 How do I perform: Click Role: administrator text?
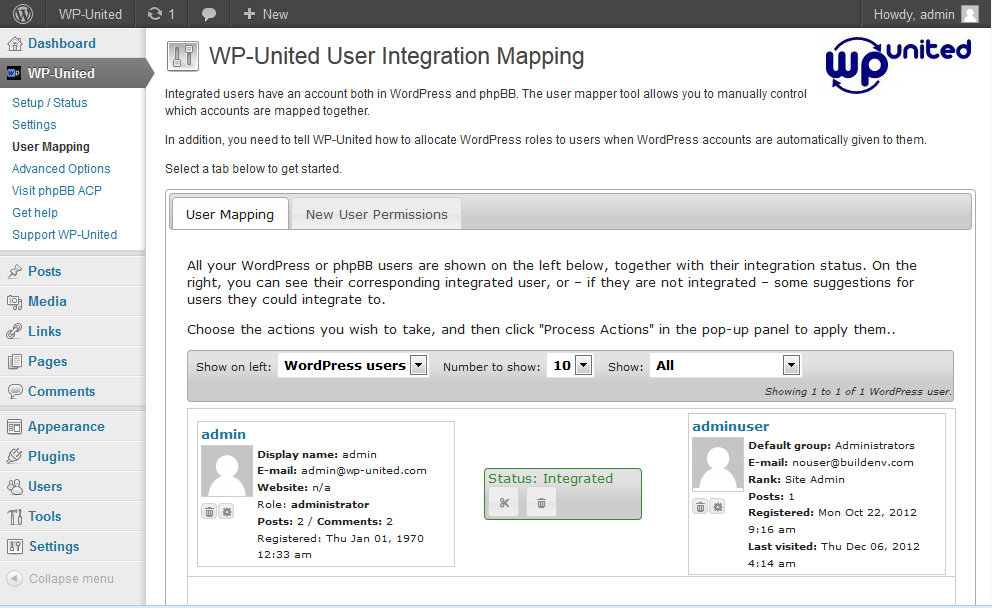(313, 504)
